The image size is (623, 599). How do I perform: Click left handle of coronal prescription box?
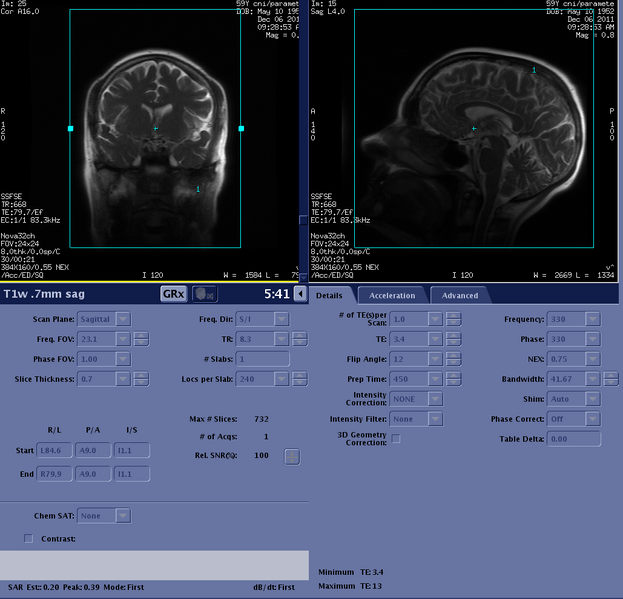(x=71, y=128)
